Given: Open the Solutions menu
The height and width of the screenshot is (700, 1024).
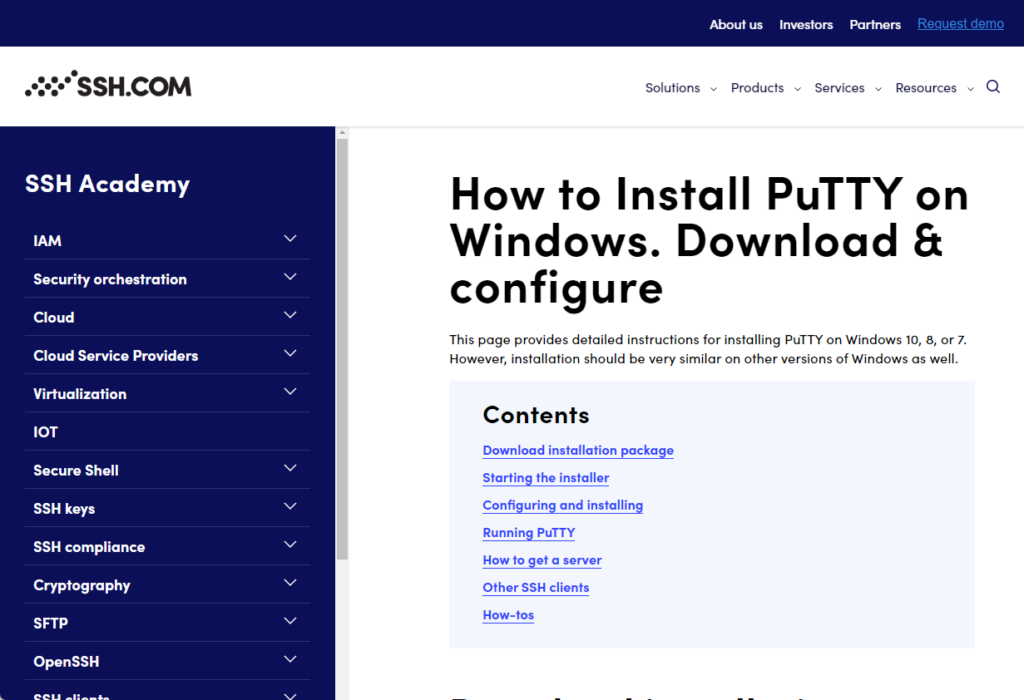Looking at the screenshot, I should pyautogui.click(x=673, y=88).
